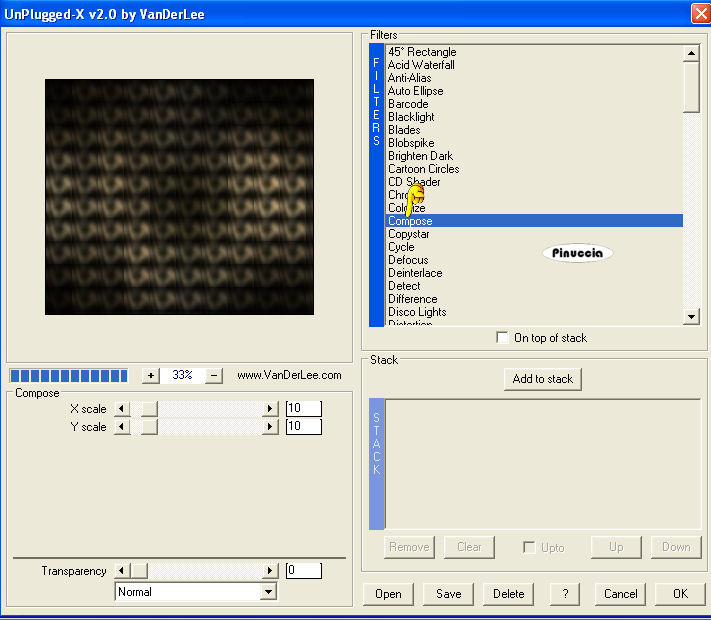
Task: Click X scale slider right arrow
Action: pos(269,409)
